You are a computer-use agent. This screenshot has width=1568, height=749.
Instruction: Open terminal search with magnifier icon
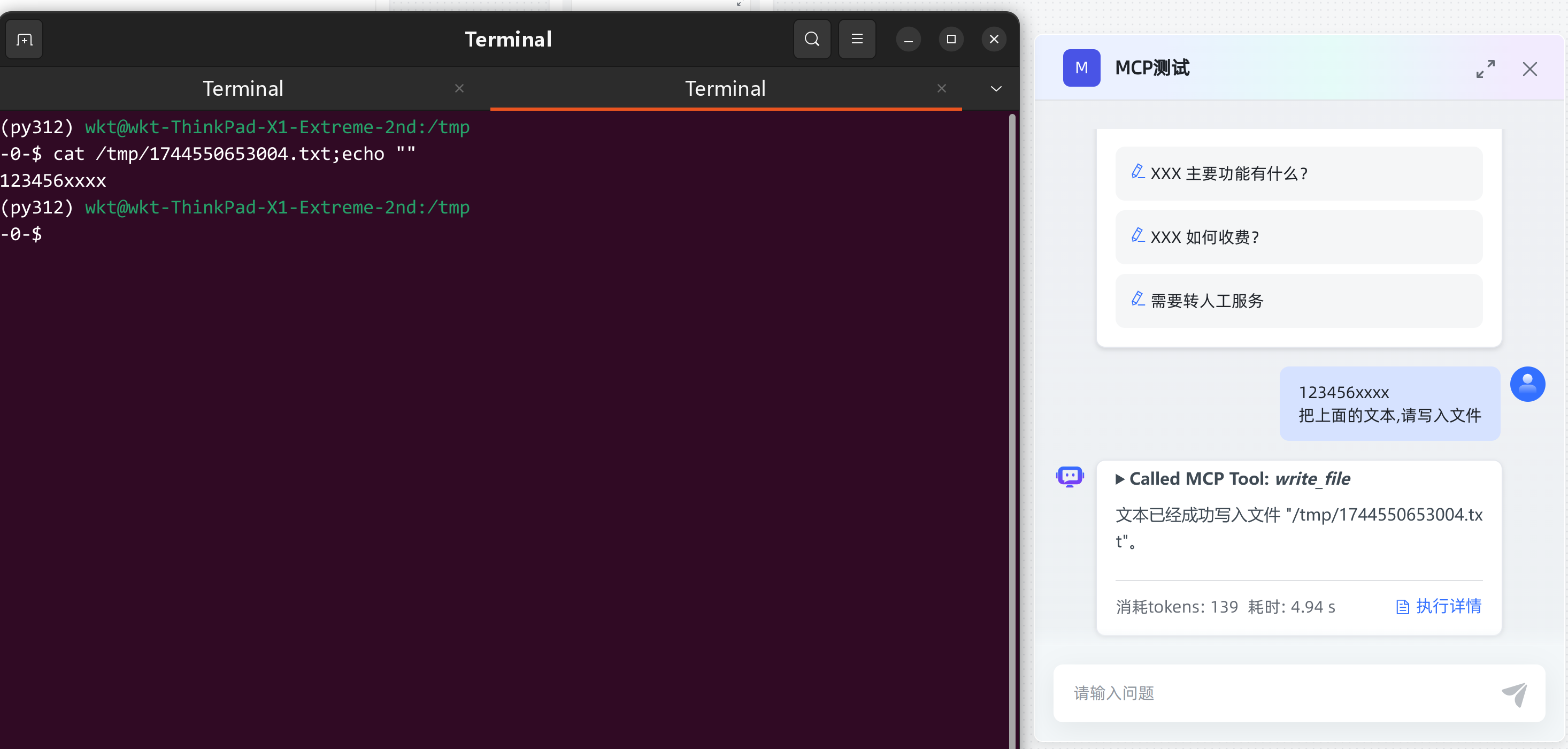811,40
